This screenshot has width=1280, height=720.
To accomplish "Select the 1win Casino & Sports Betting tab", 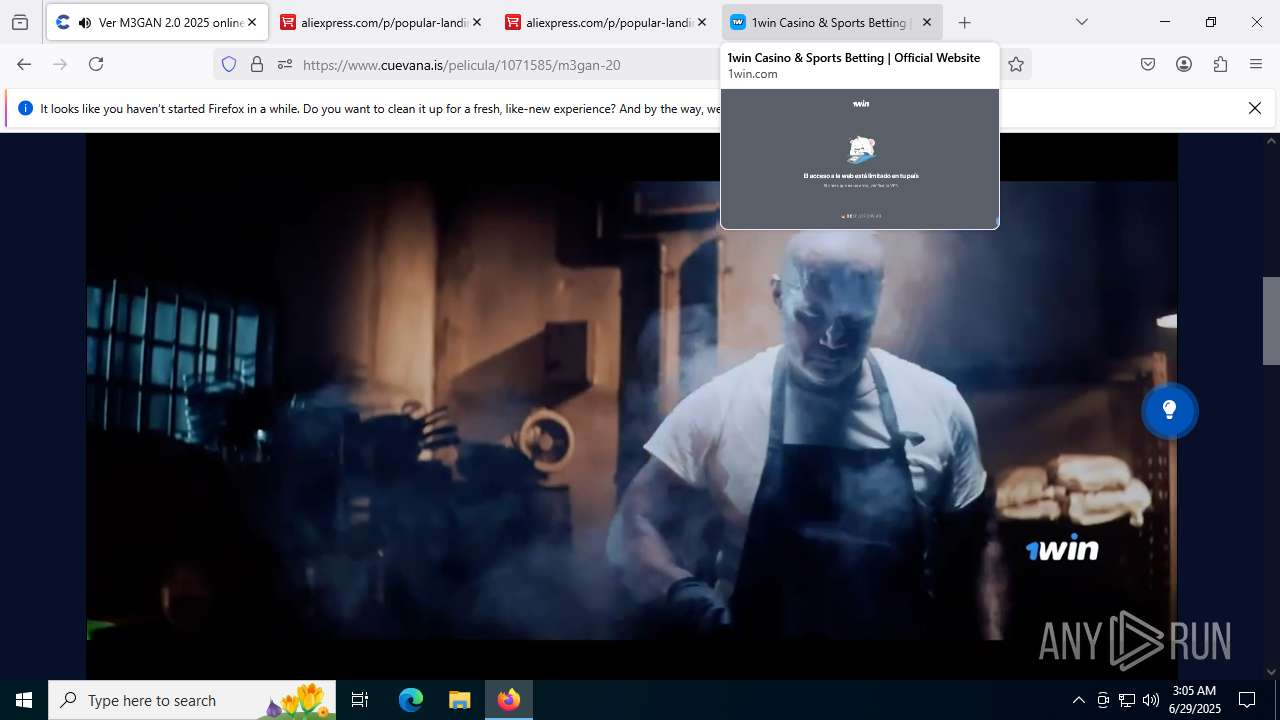I will tap(831, 22).
